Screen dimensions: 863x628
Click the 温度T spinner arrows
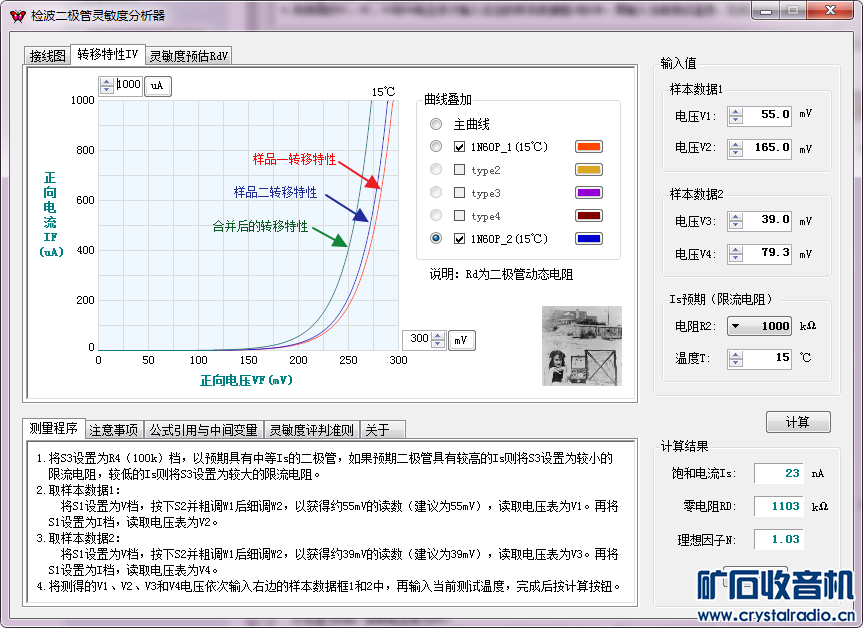735,358
